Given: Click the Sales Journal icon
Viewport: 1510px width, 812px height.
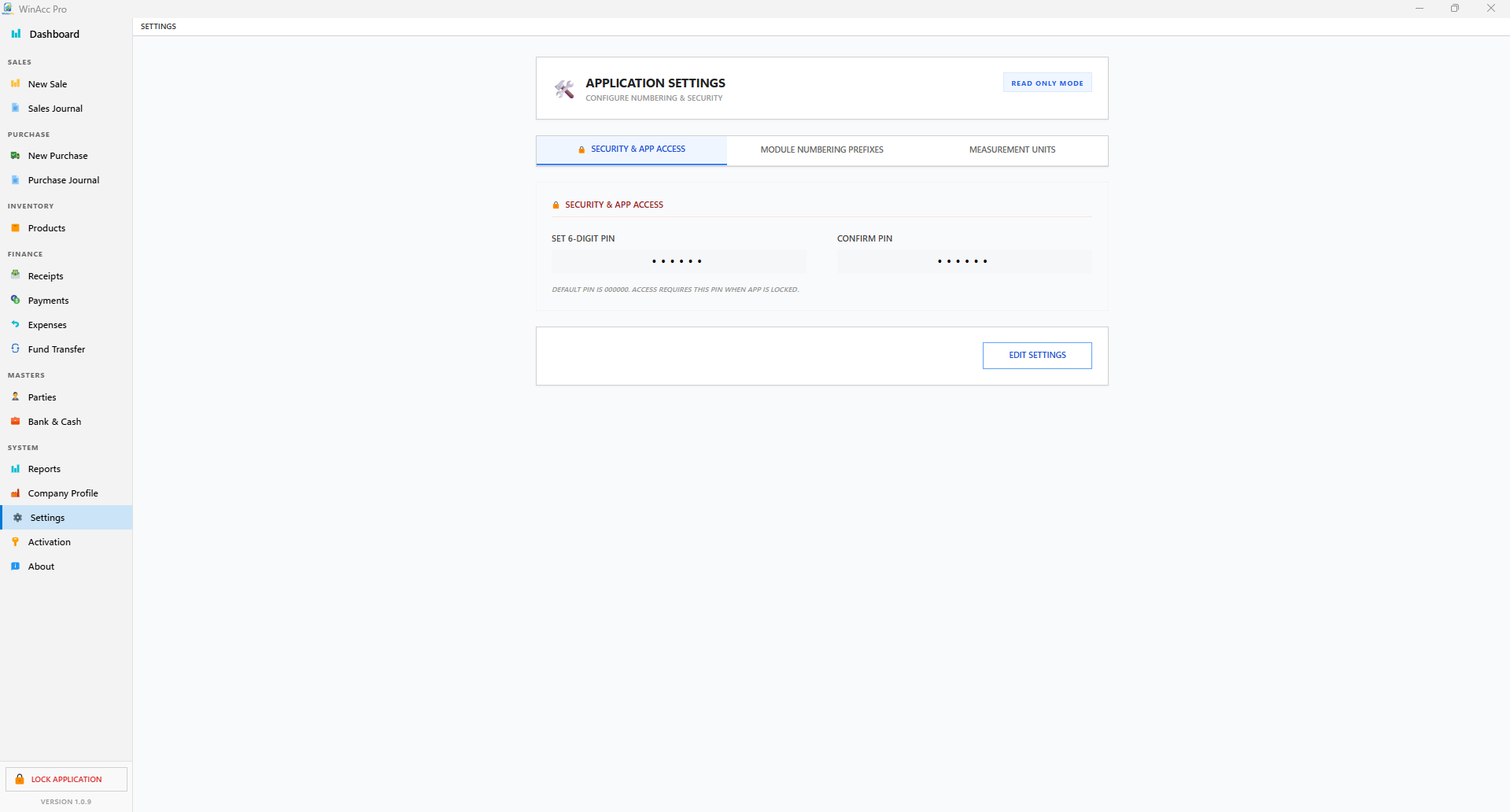Looking at the screenshot, I should point(15,108).
